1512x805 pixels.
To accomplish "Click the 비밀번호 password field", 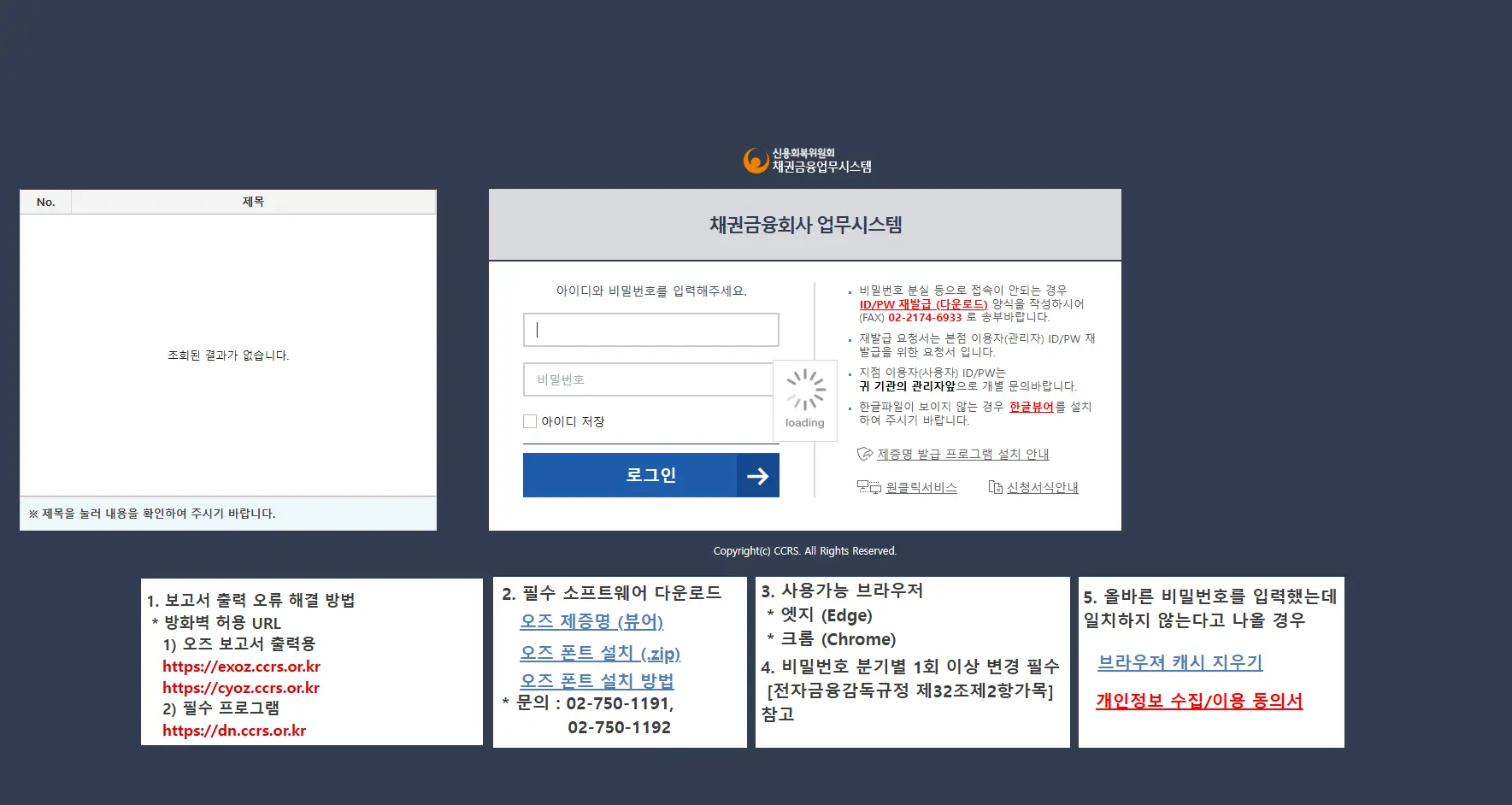I will click(x=647, y=379).
